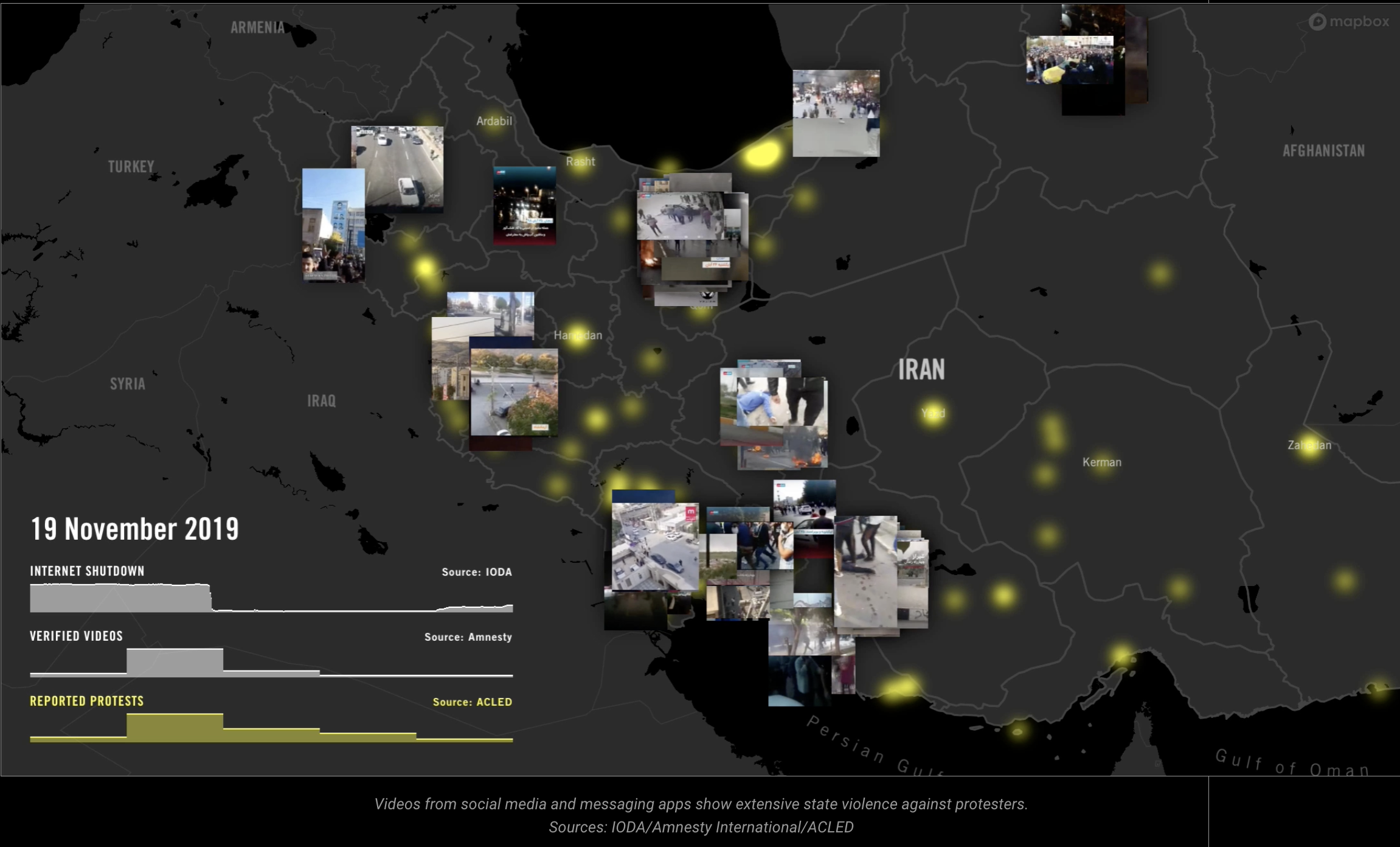
Task: Click the yellow protest marker at Hamadan
Action: 577,335
